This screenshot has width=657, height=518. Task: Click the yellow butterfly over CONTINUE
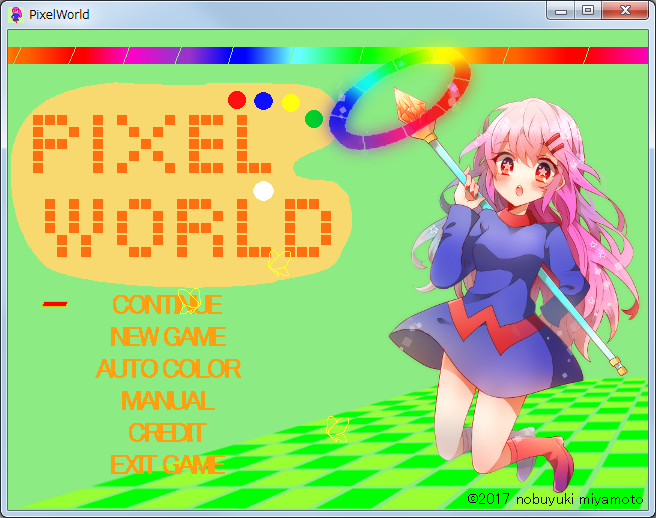(189, 300)
